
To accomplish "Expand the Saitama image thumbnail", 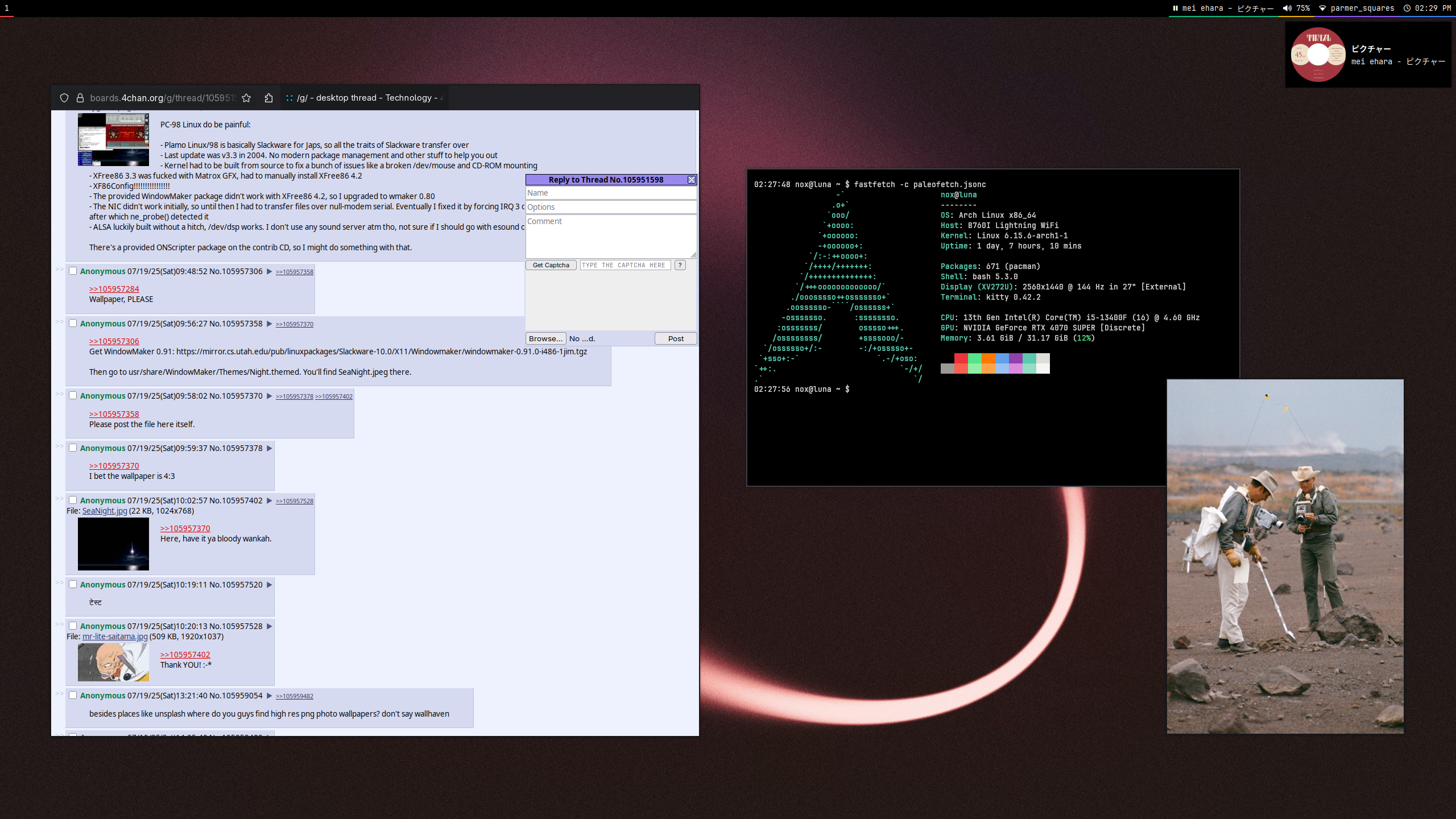I will [x=113, y=662].
